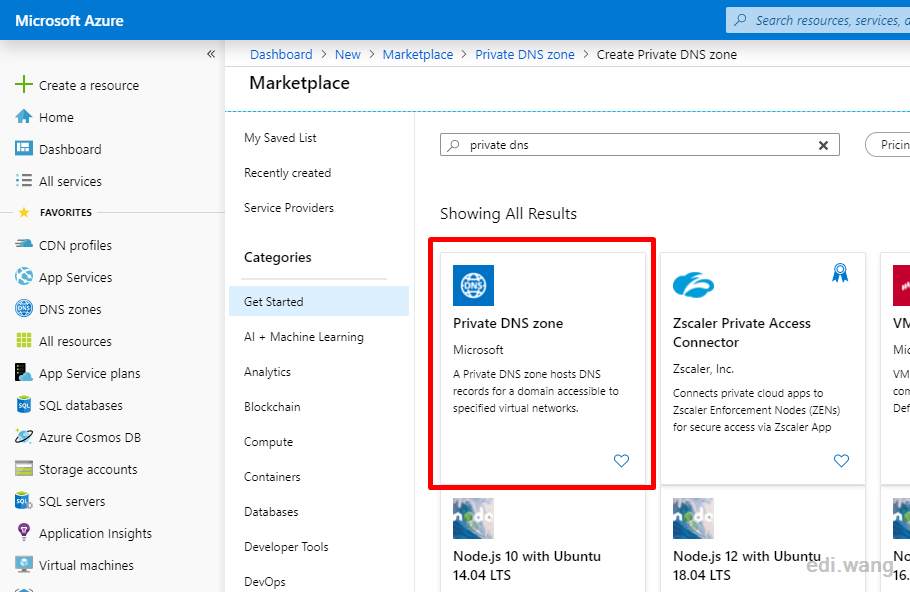Open Recently created in Marketplace
The width and height of the screenshot is (910, 592).
click(x=287, y=173)
